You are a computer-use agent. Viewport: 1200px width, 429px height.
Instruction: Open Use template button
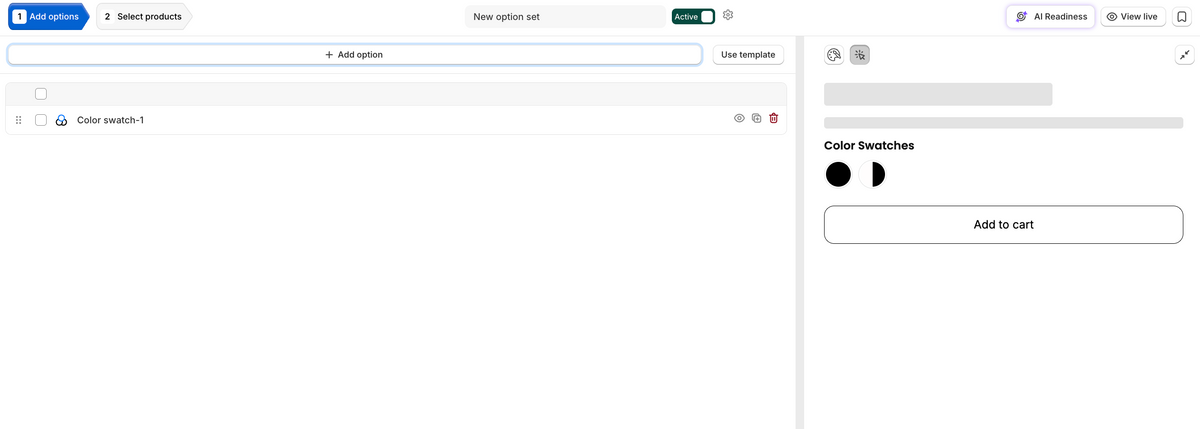(x=748, y=55)
